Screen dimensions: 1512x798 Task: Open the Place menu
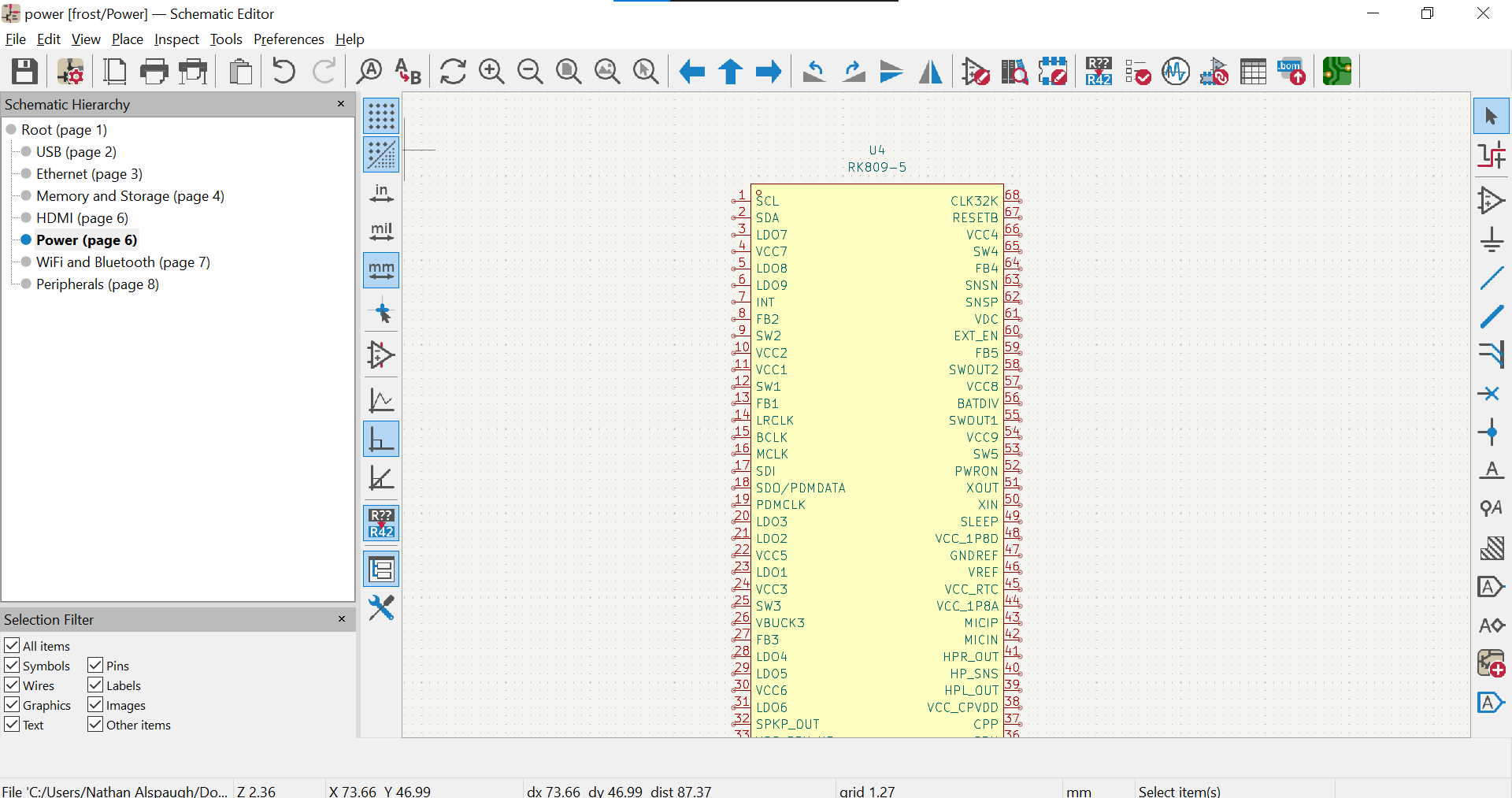pos(127,39)
